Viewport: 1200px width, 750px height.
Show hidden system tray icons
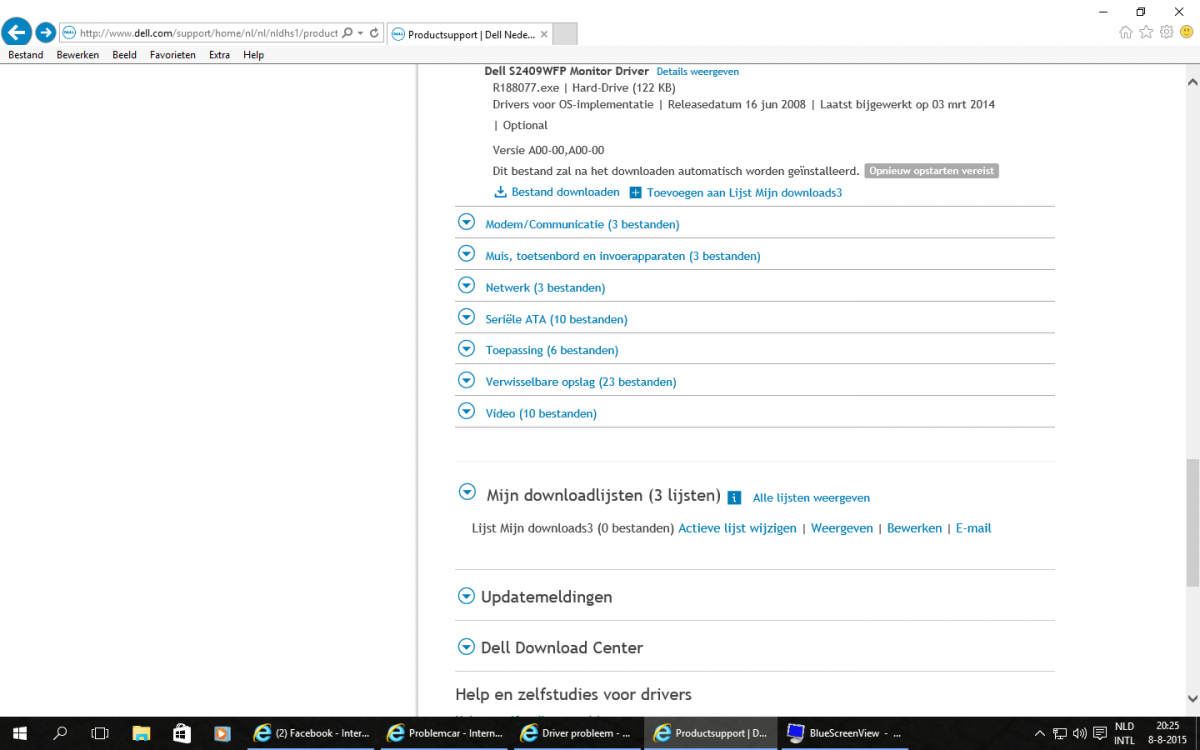click(1040, 733)
